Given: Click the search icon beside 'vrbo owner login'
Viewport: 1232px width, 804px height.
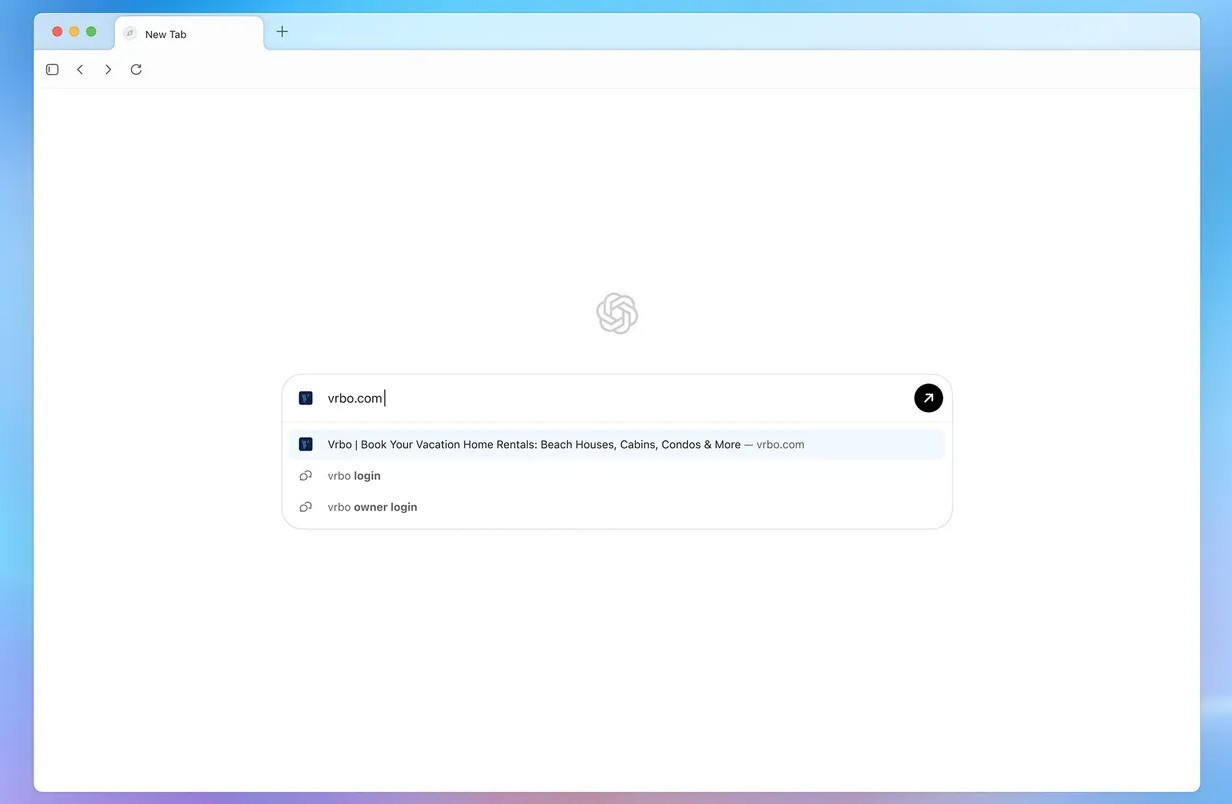Looking at the screenshot, I should (x=306, y=507).
